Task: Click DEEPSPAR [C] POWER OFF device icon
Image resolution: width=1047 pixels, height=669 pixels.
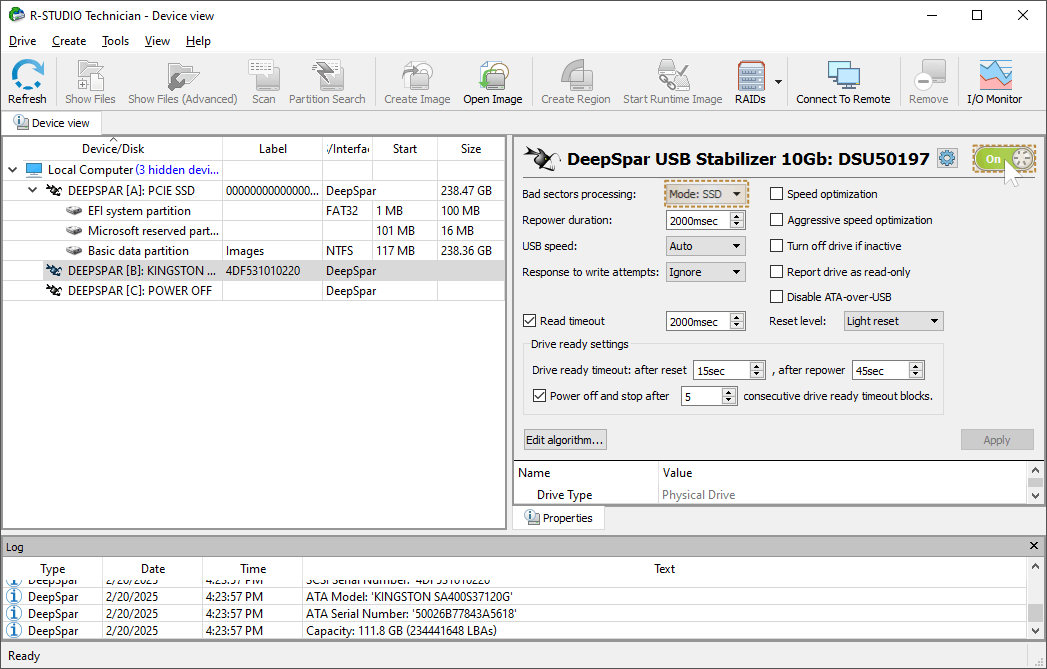Action: [x=54, y=290]
